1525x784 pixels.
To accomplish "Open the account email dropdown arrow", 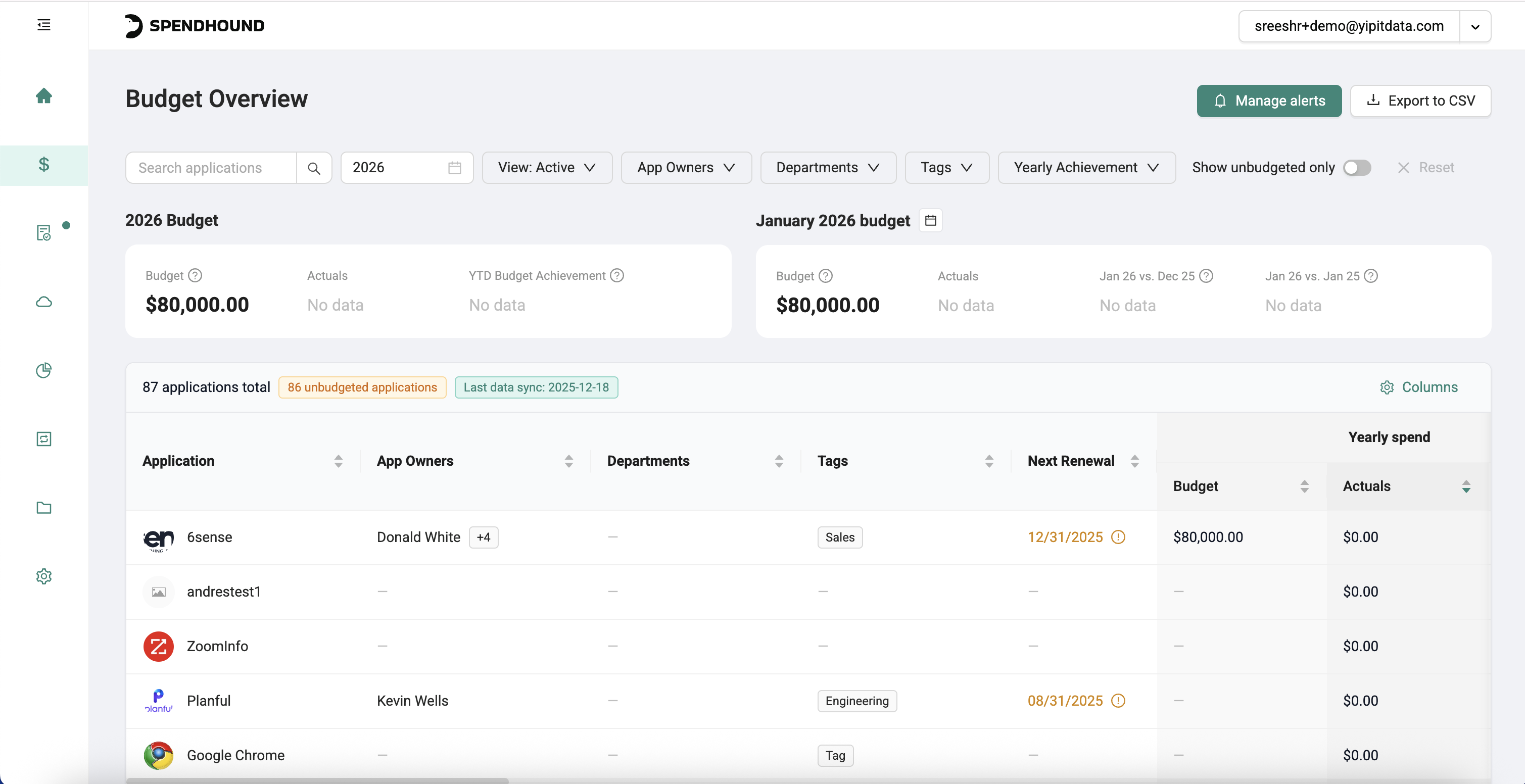I will pos(1475,27).
